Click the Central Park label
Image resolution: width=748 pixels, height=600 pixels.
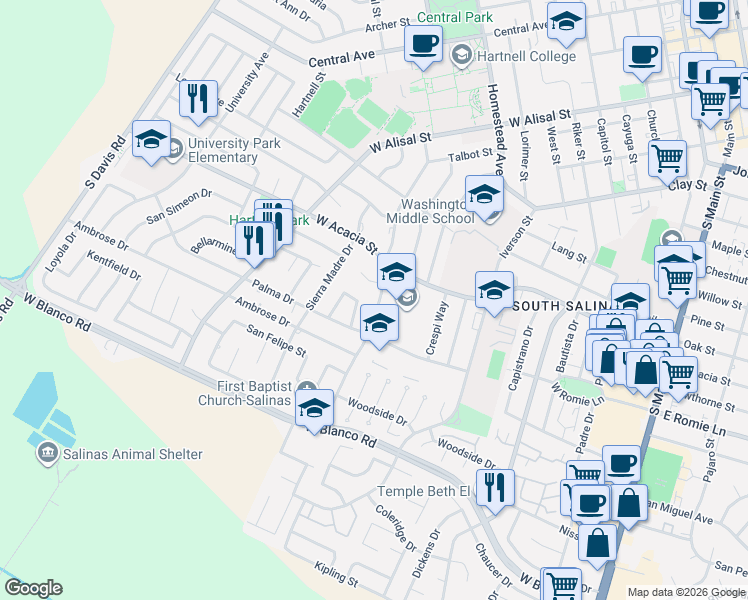pos(455,18)
